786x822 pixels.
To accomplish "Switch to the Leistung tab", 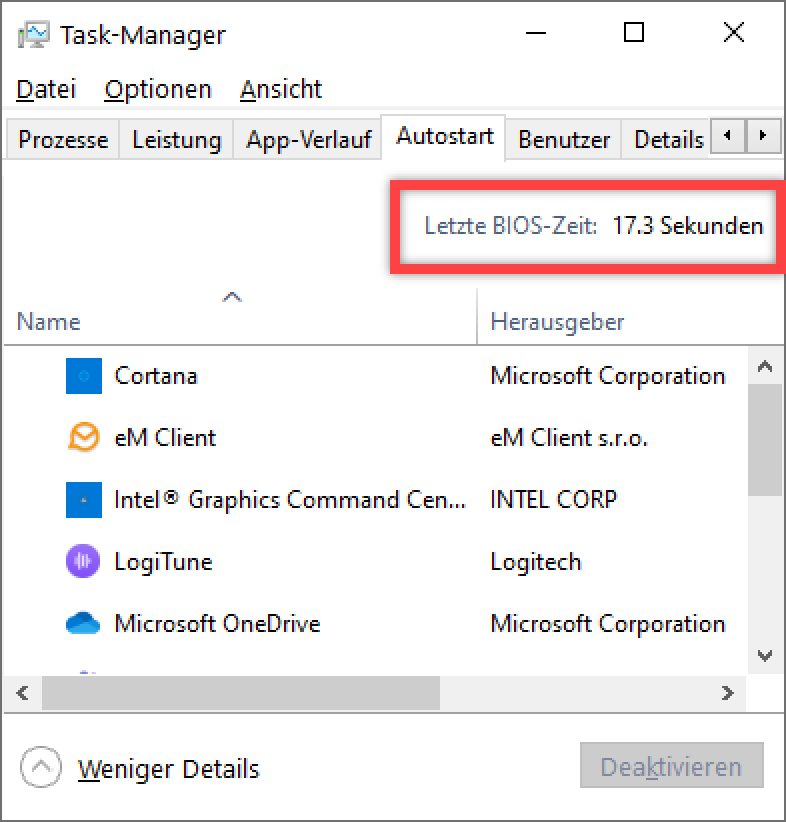I will point(176,140).
